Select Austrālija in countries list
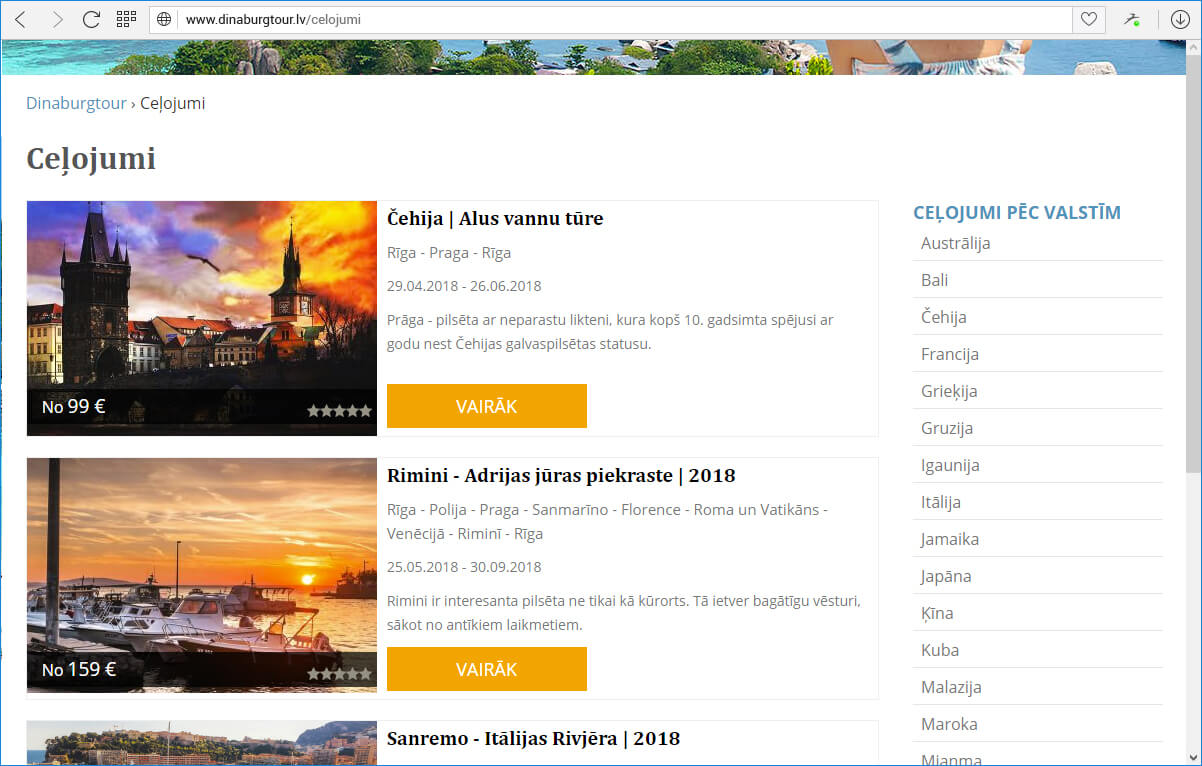 tap(955, 243)
